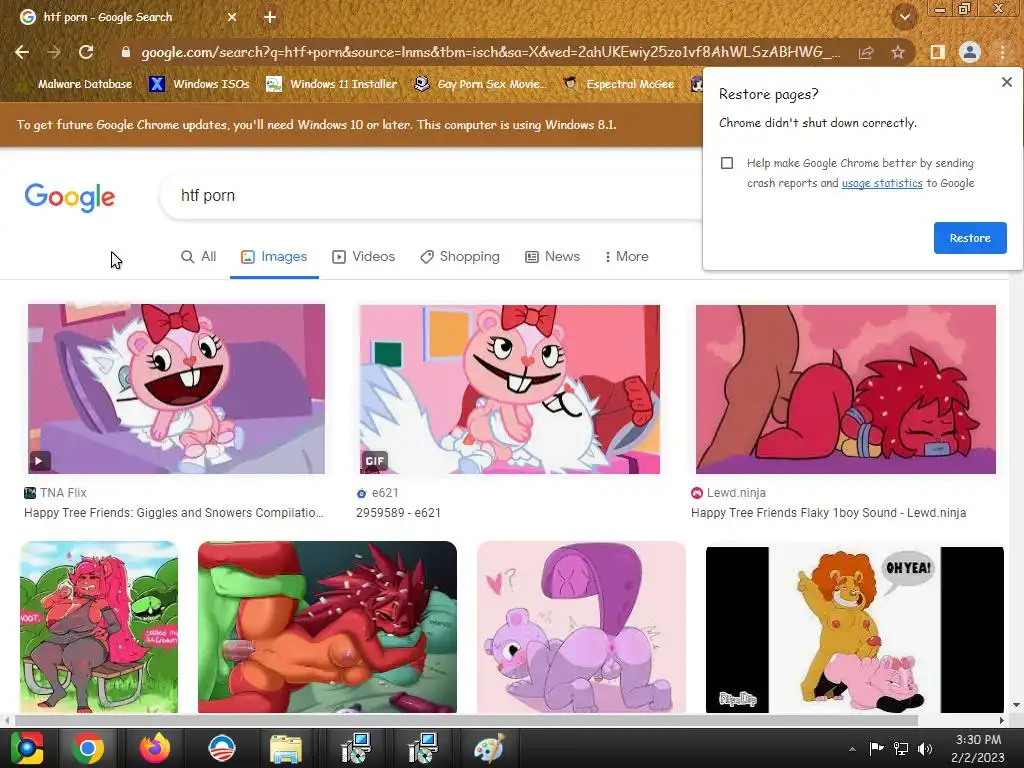Screen dimensions: 1024x768
Task: Open the blue circular logo taskbar app
Action: [221, 748]
